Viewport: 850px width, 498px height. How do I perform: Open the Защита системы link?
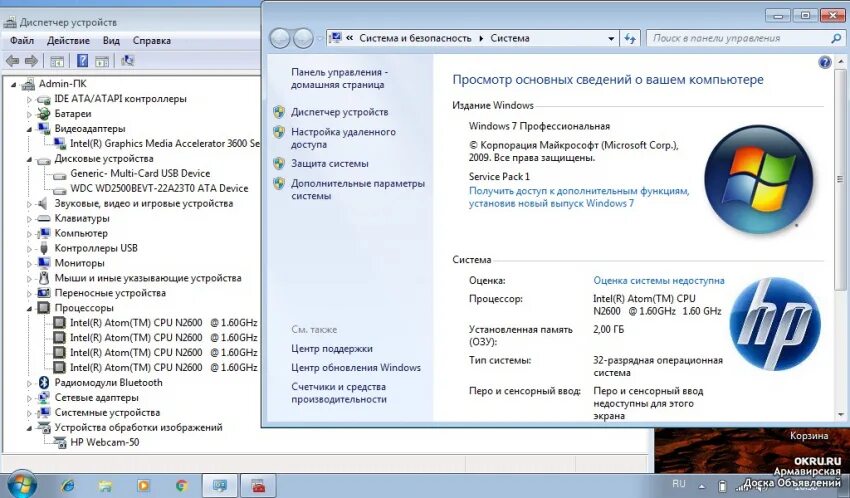tap(330, 164)
